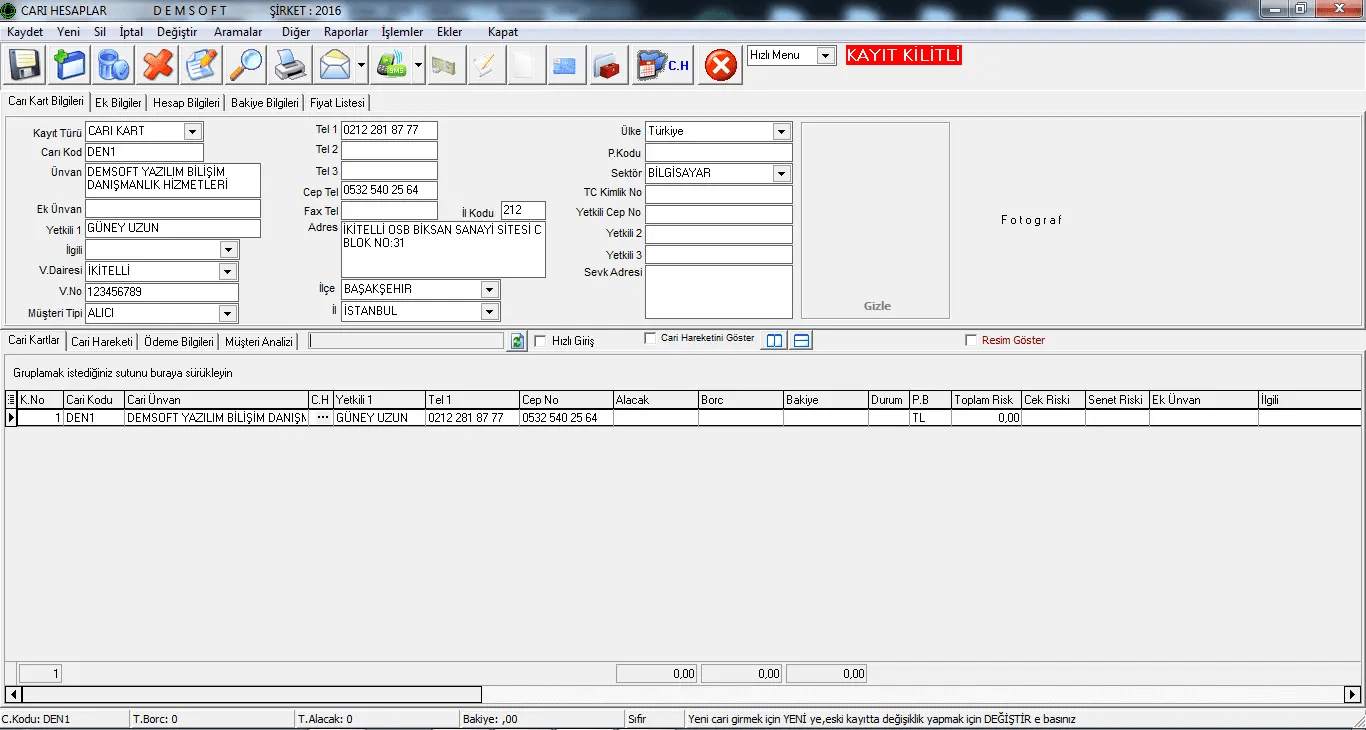Click Kapat in the menu bar
This screenshot has height=730, width=1366.
(x=503, y=32)
